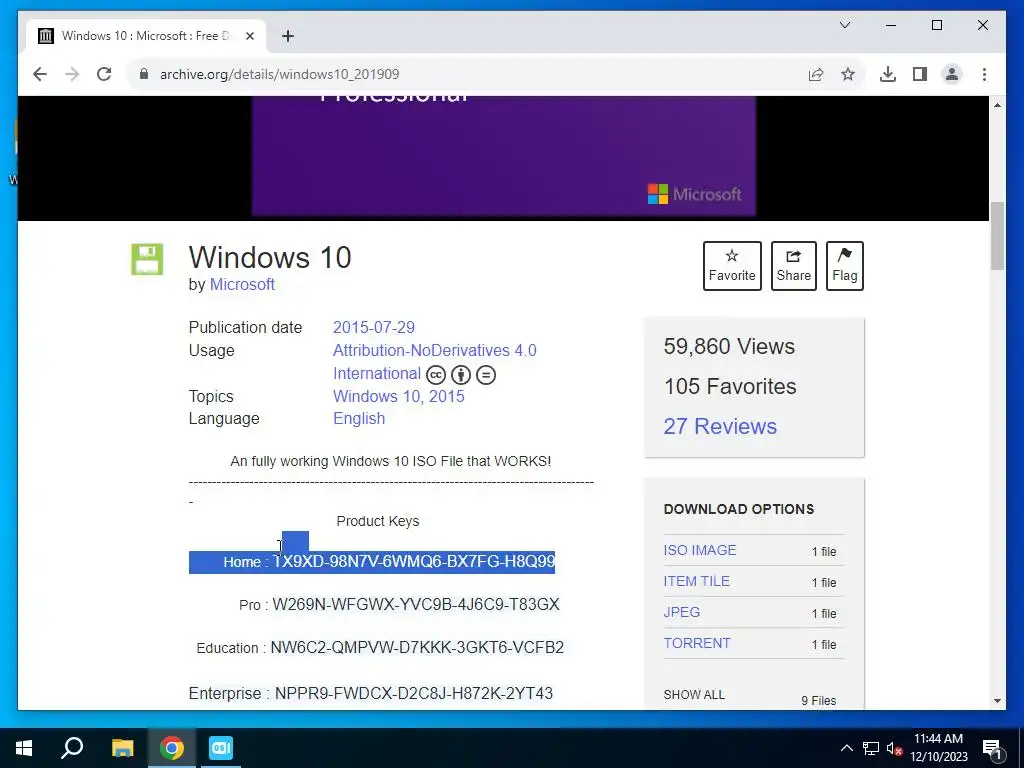Open the Microsoft creator link
Viewport: 1024px width, 768px height.
(x=242, y=285)
